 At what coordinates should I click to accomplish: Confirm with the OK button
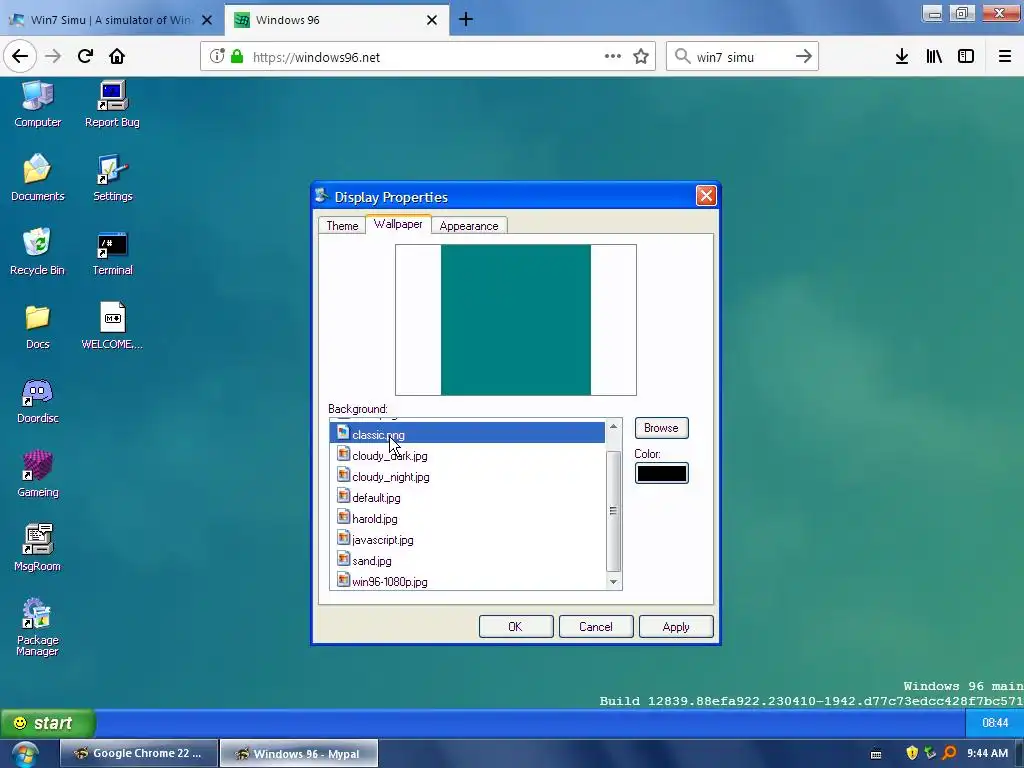pyautogui.click(x=515, y=626)
